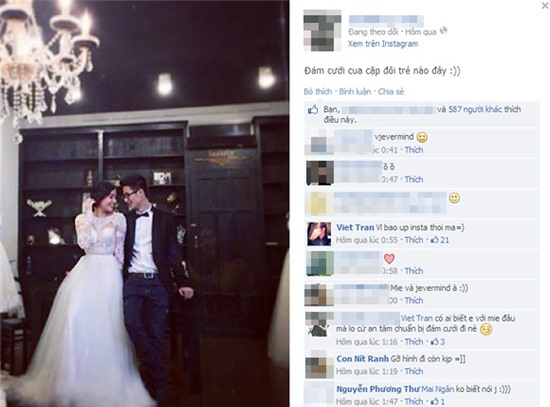
Task: Click the 1 like thumbs-up icon on Nguyễn Phương Thư's comment
Action: tap(435, 401)
